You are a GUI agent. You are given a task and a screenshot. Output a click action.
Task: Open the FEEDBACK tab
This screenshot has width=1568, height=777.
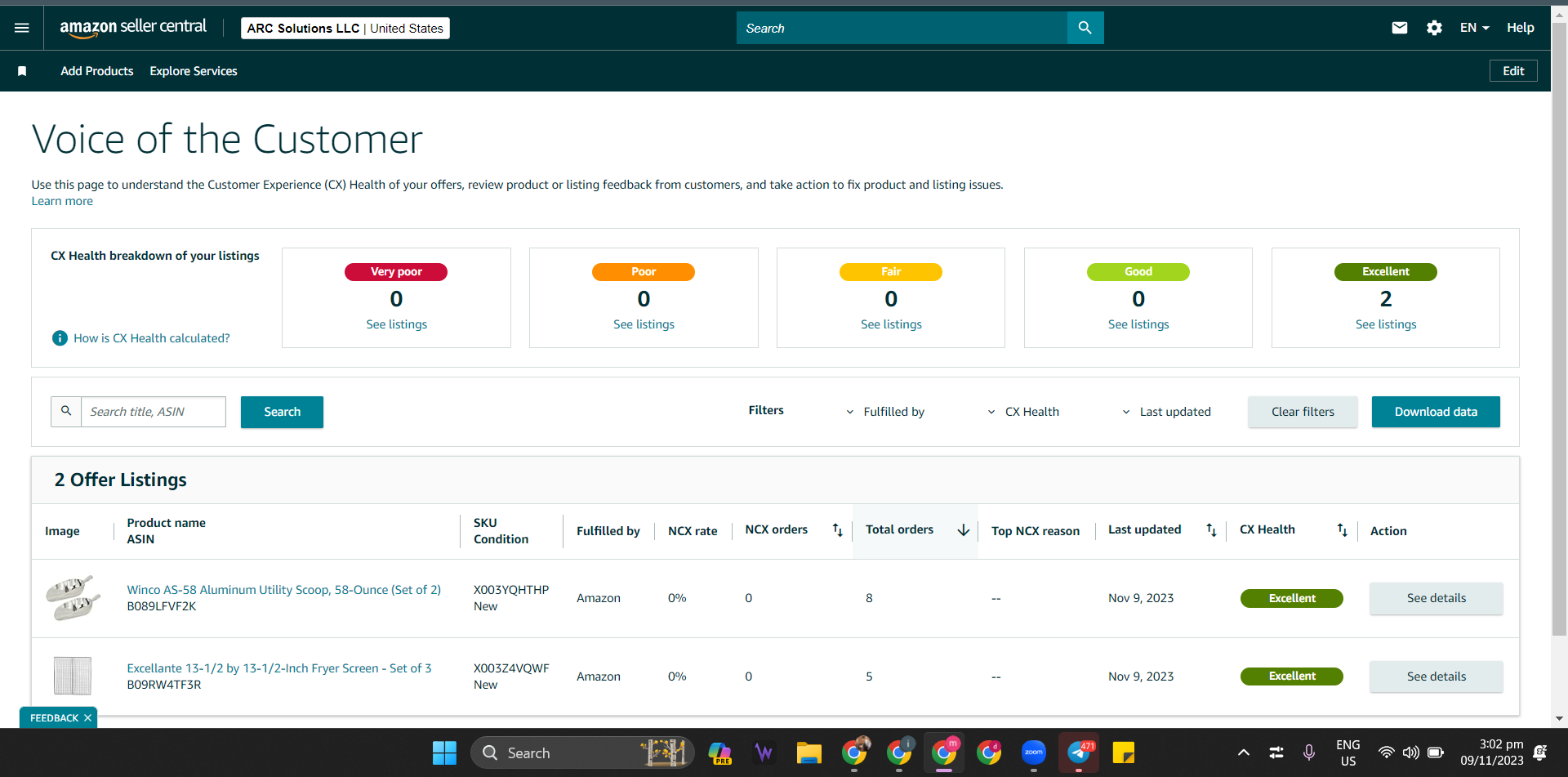54,718
